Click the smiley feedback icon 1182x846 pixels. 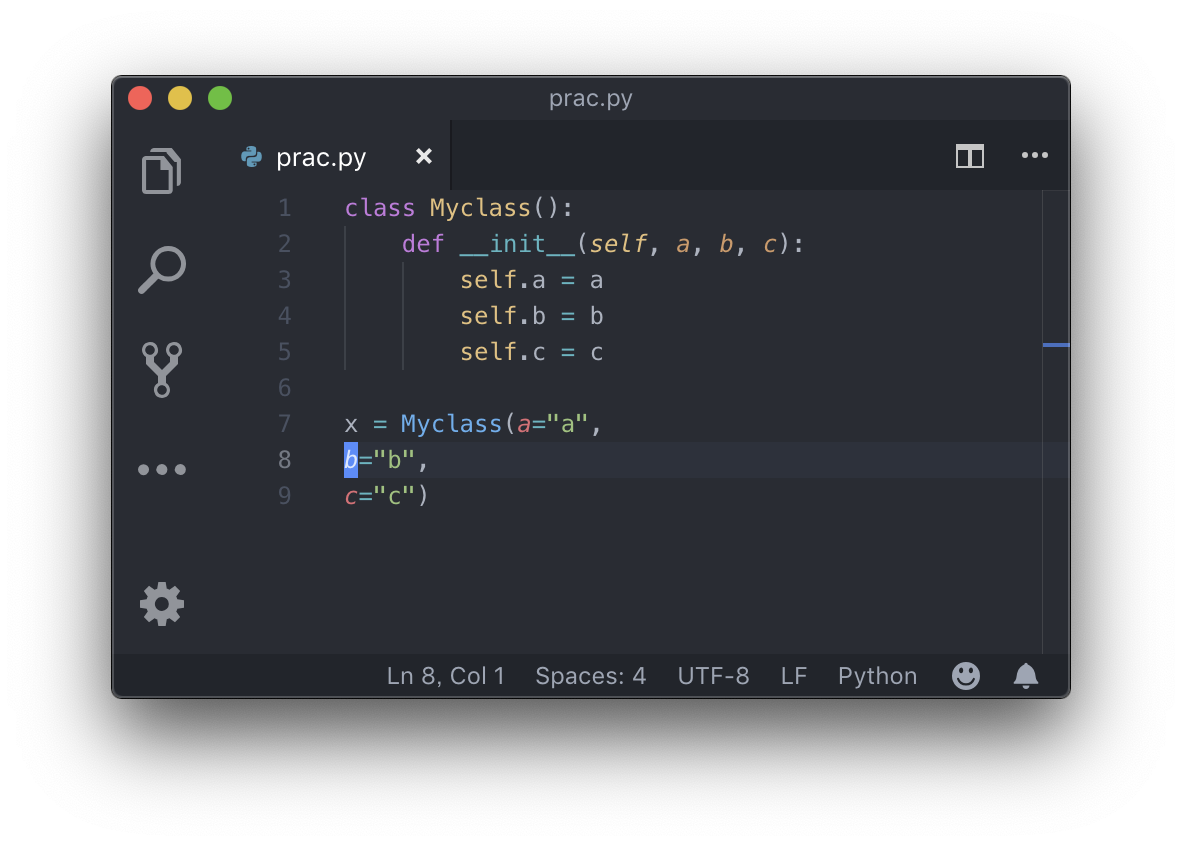coord(965,676)
